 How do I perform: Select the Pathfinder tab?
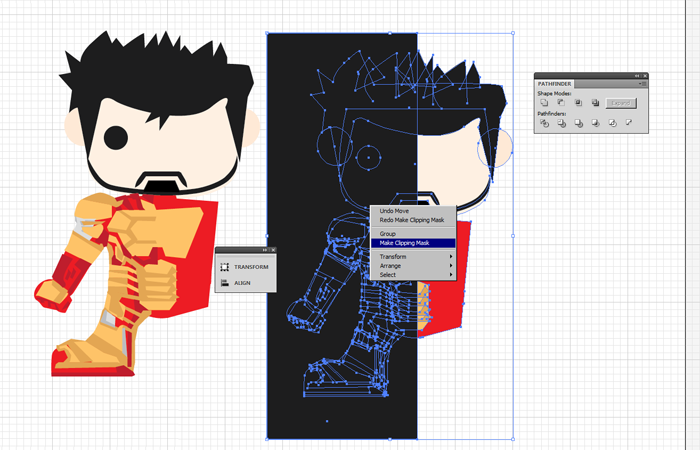pos(554,84)
